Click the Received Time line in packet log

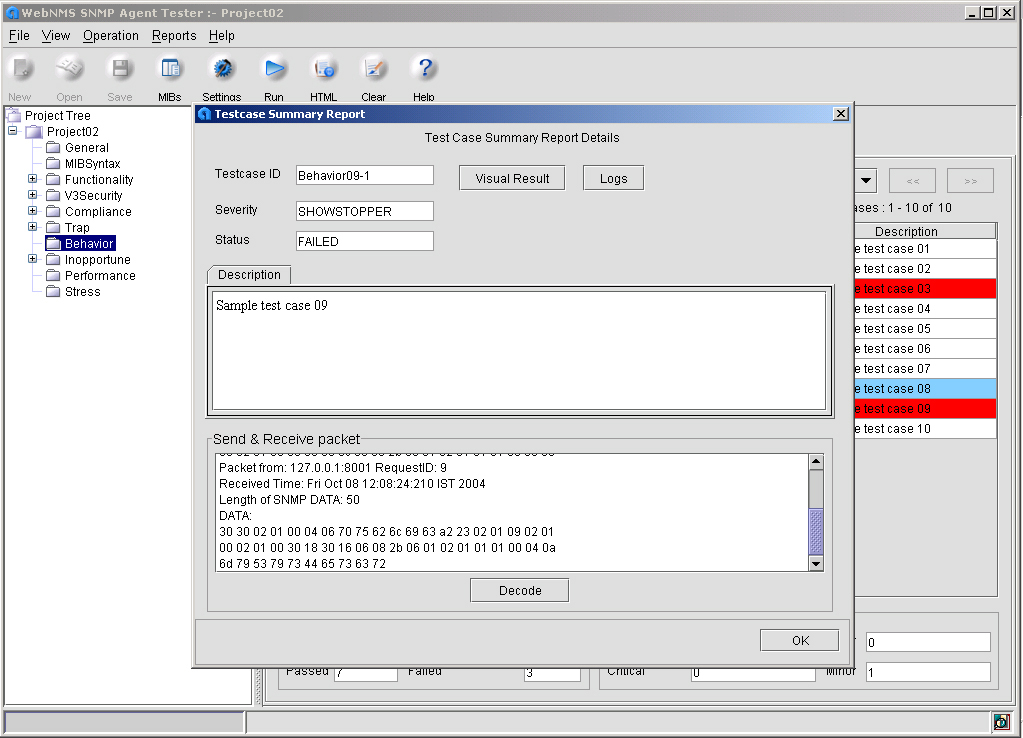352,484
